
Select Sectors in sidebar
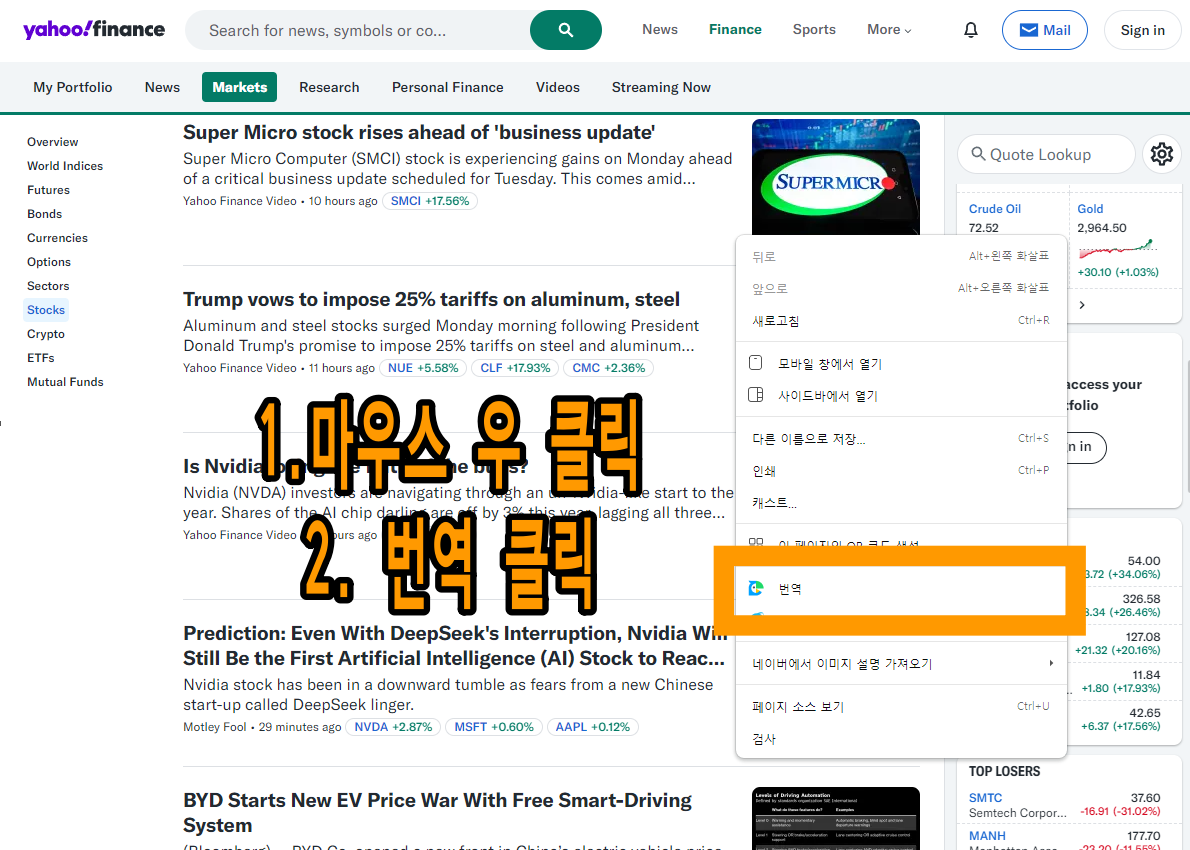pyautogui.click(x=48, y=286)
